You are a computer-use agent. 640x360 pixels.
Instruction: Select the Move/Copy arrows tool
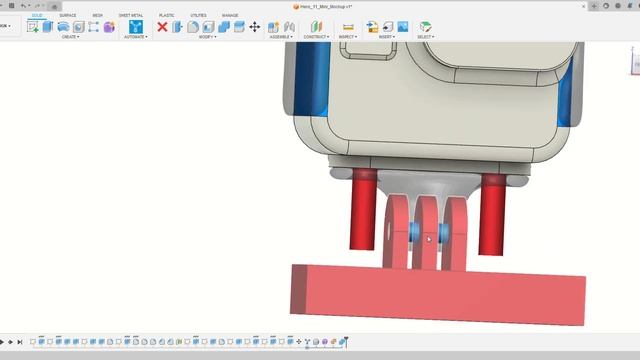pos(255,27)
